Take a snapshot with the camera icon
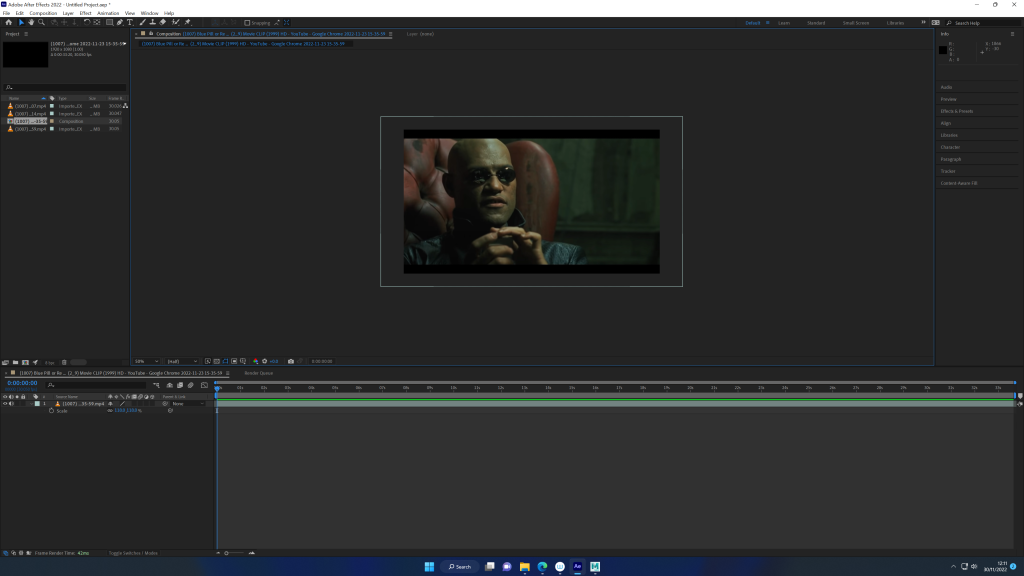Screen dimensions: 1024x576 point(291,361)
